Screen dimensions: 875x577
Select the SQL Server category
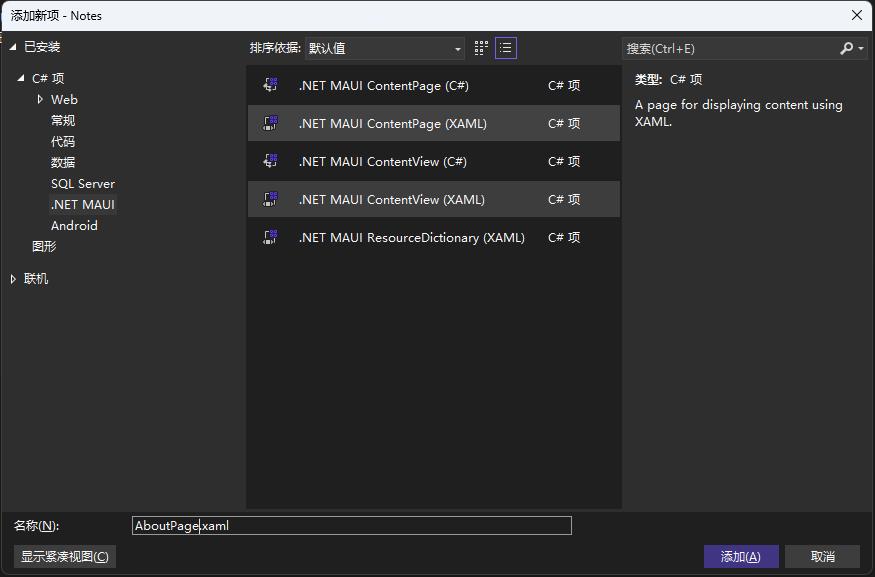coord(83,184)
